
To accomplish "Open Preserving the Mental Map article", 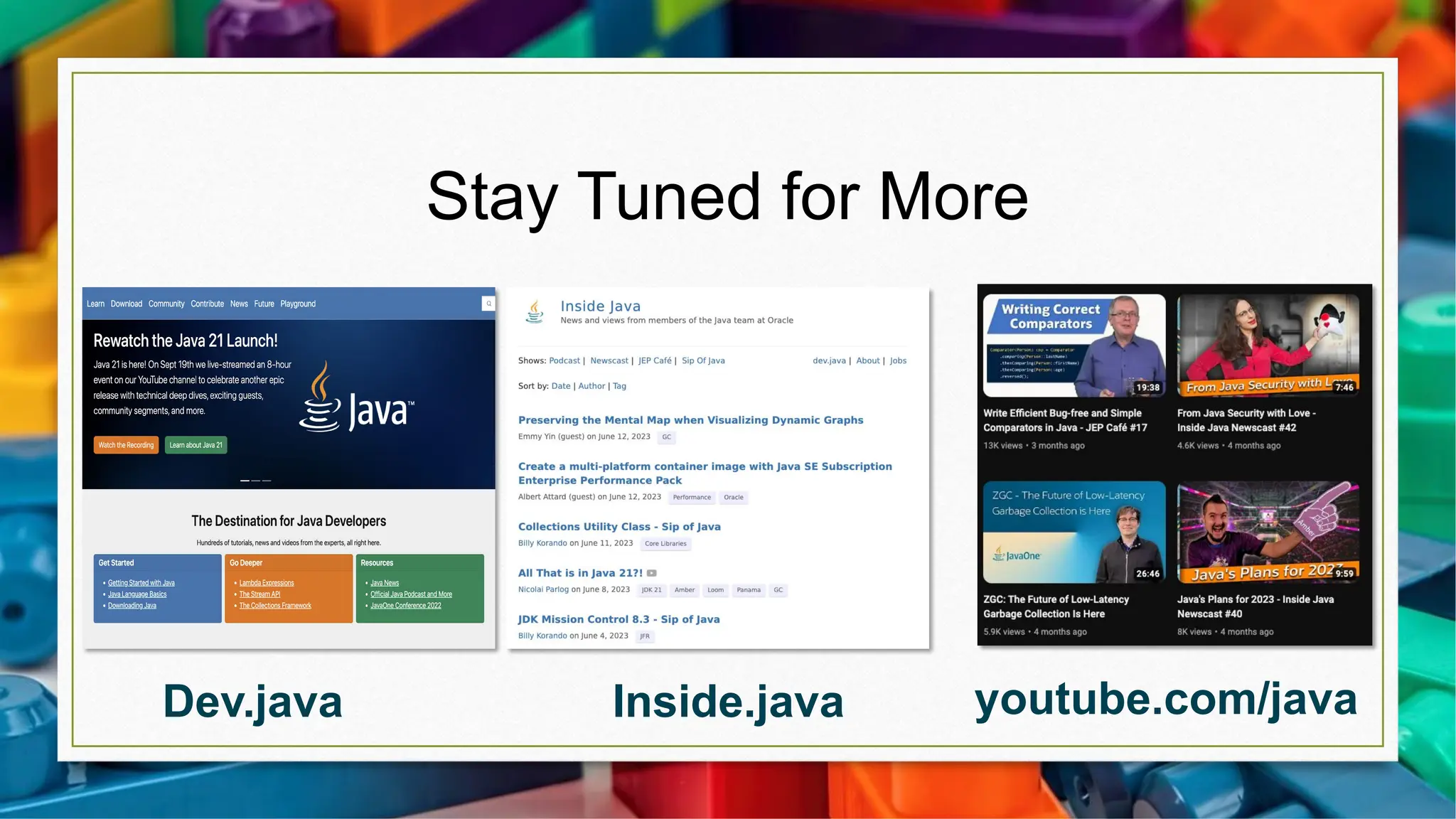I will click(x=690, y=420).
